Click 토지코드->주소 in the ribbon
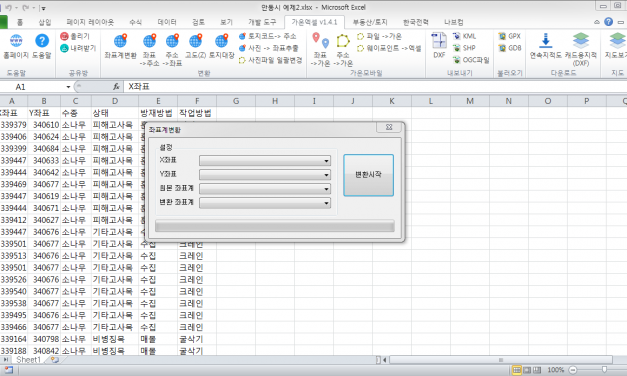This screenshot has height=376, width=627. coord(268,36)
